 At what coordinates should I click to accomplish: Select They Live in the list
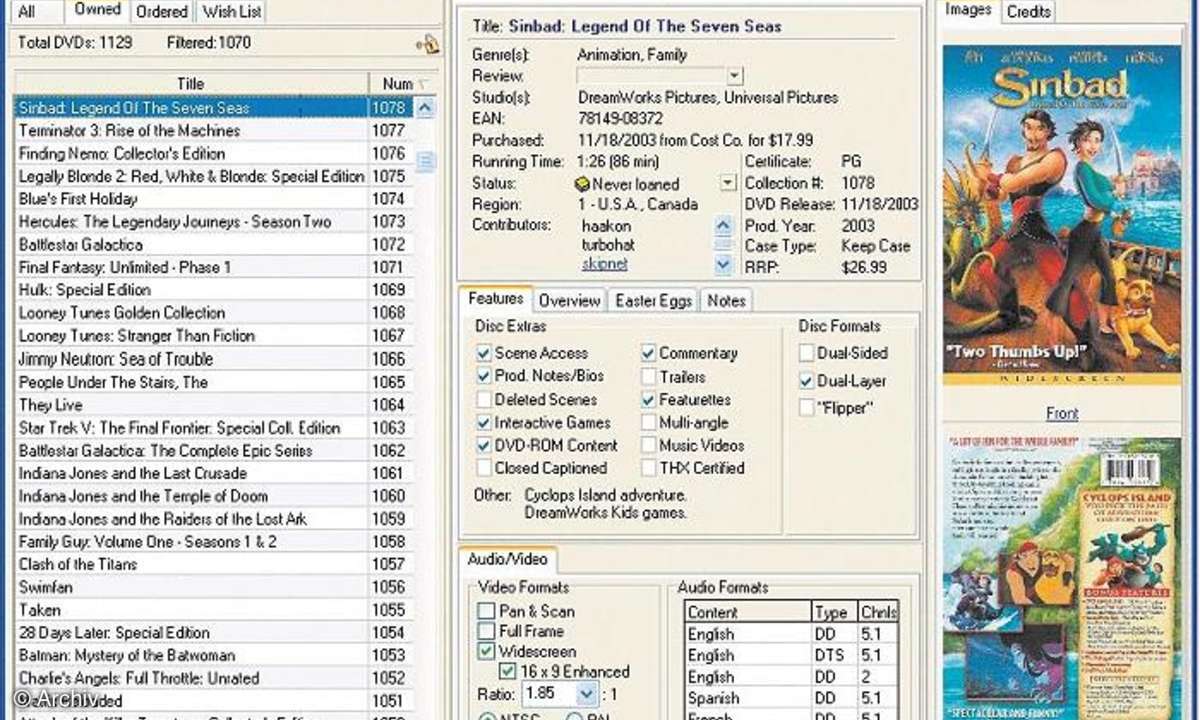[x=214, y=405]
